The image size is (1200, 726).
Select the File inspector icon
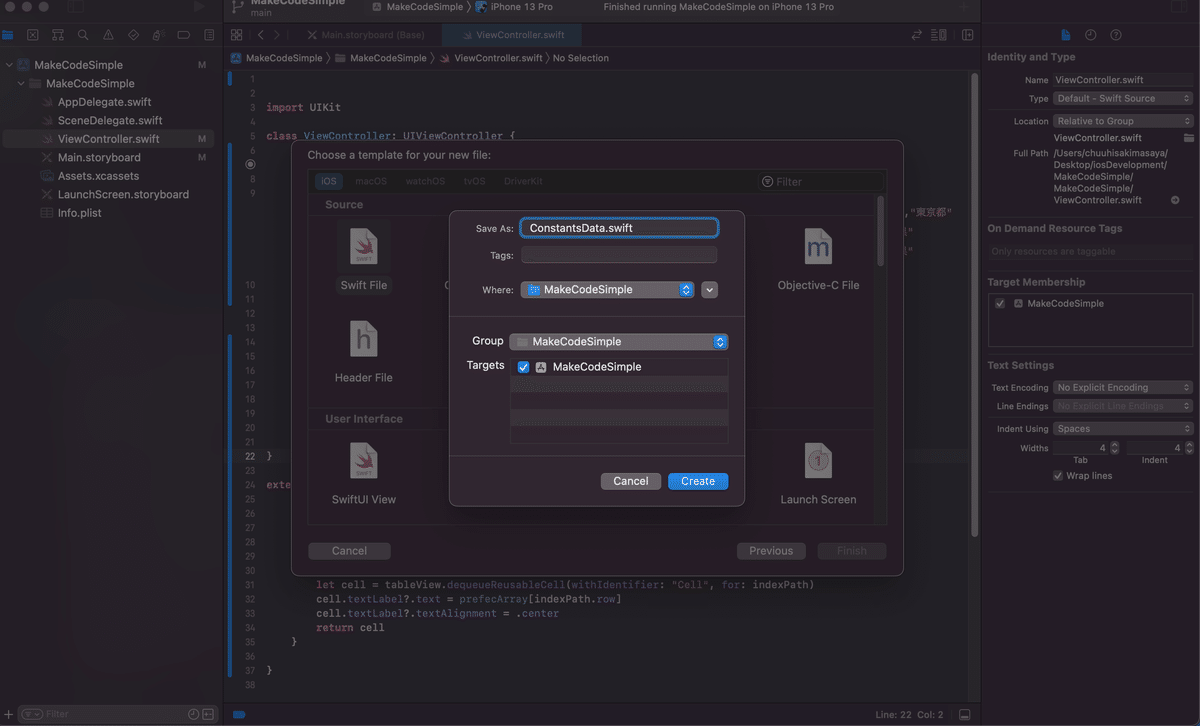[x=1066, y=35]
